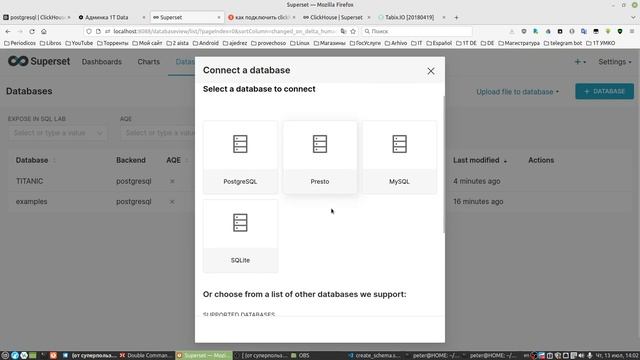This screenshot has width=640, height=360.
Task: Open the system start menu icon
Action: click(x=5, y=356)
